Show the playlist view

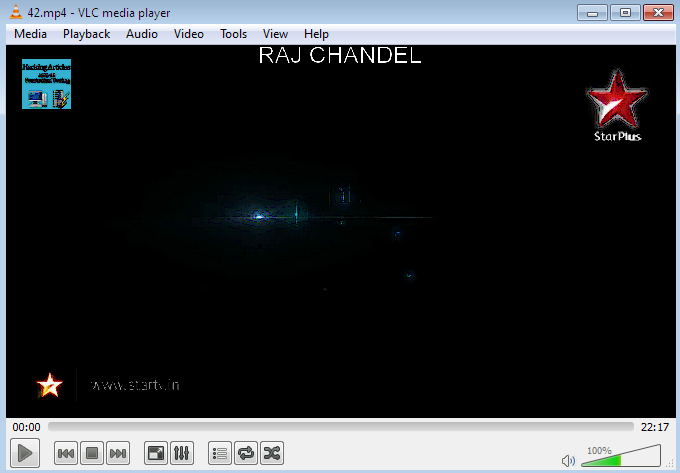coord(220,453)
